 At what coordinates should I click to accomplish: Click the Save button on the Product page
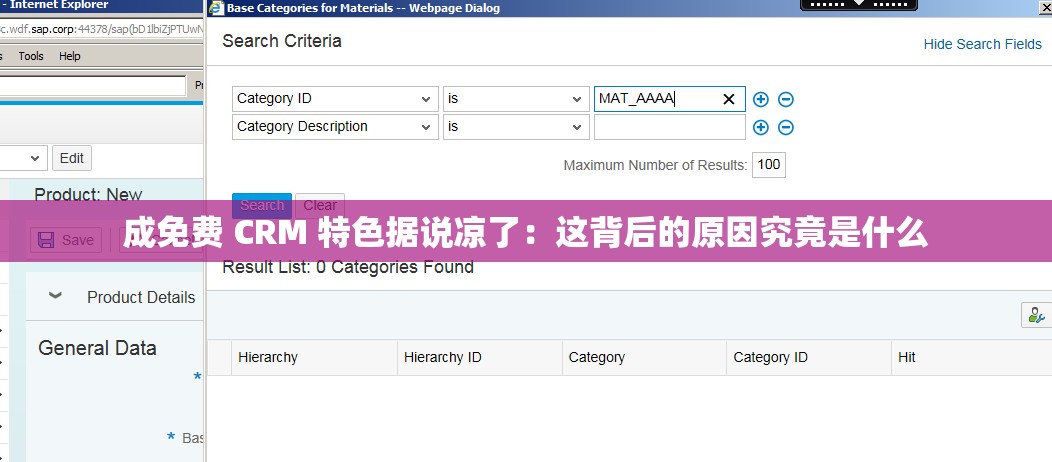[66, 240]
